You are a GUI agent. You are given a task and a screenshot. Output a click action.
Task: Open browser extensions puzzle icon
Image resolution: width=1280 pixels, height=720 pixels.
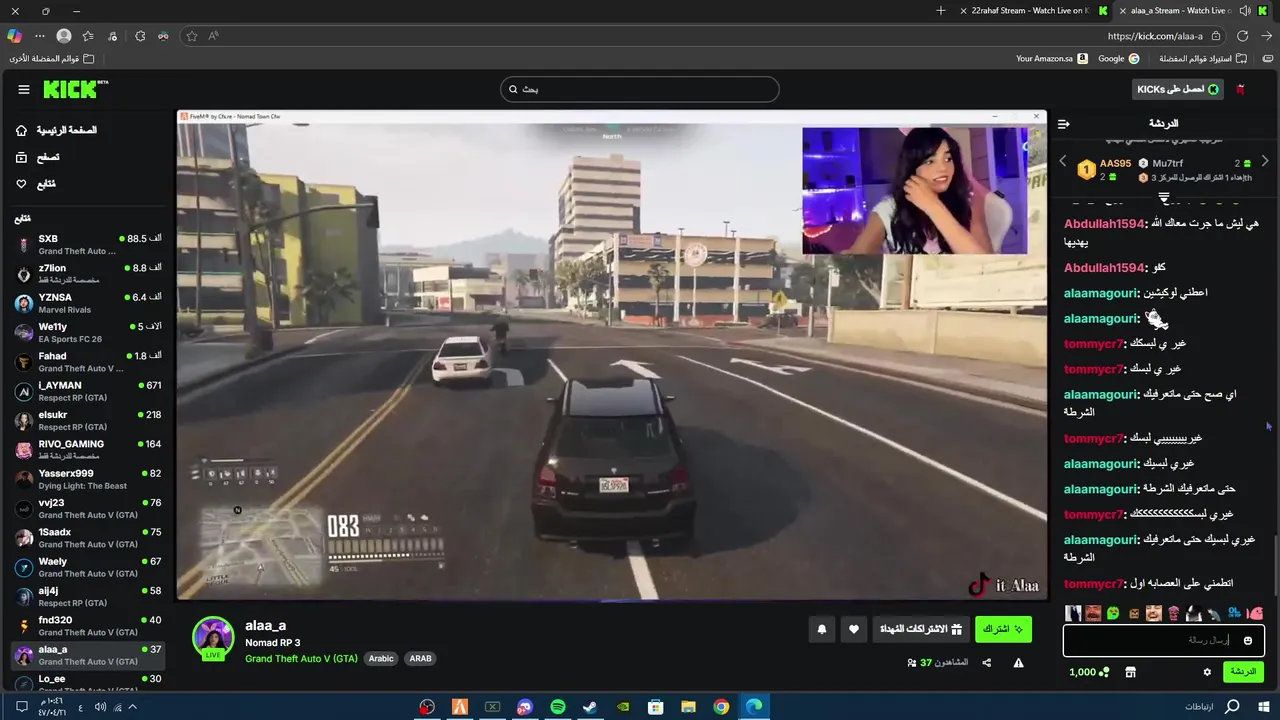tap(140, 36)
